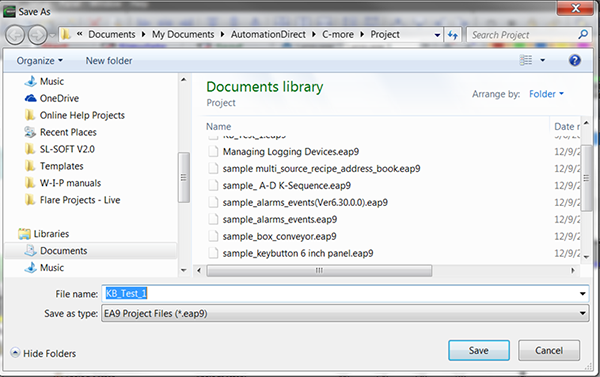Open the Help question mark icon
This screenshot has height=377, width=600.
pyautogui.click(x=574, y=60)
